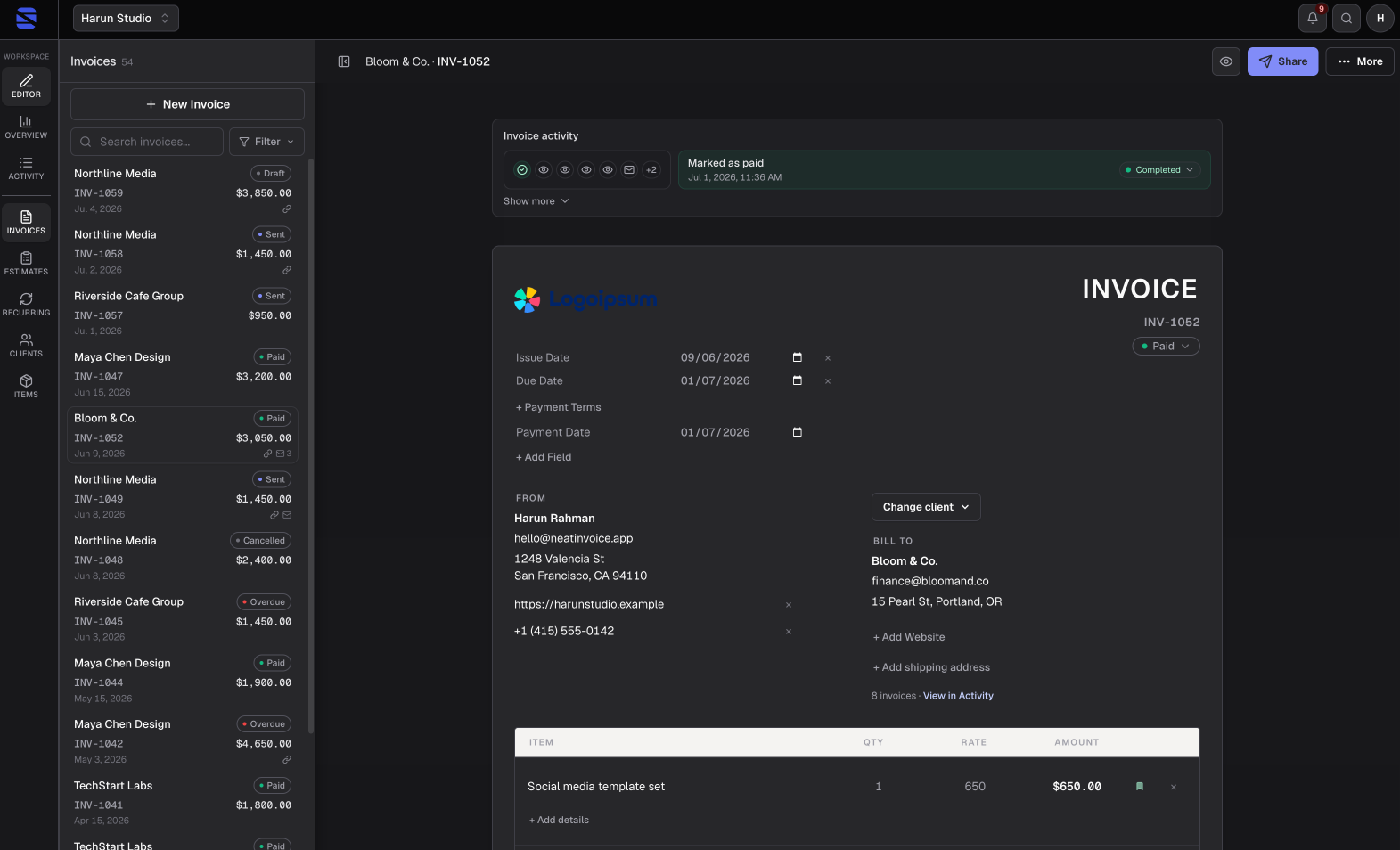Viewport: 1400px width, 850px height.
Task: Open the Due Date calendar picker
Action: (x=798, y=380)
